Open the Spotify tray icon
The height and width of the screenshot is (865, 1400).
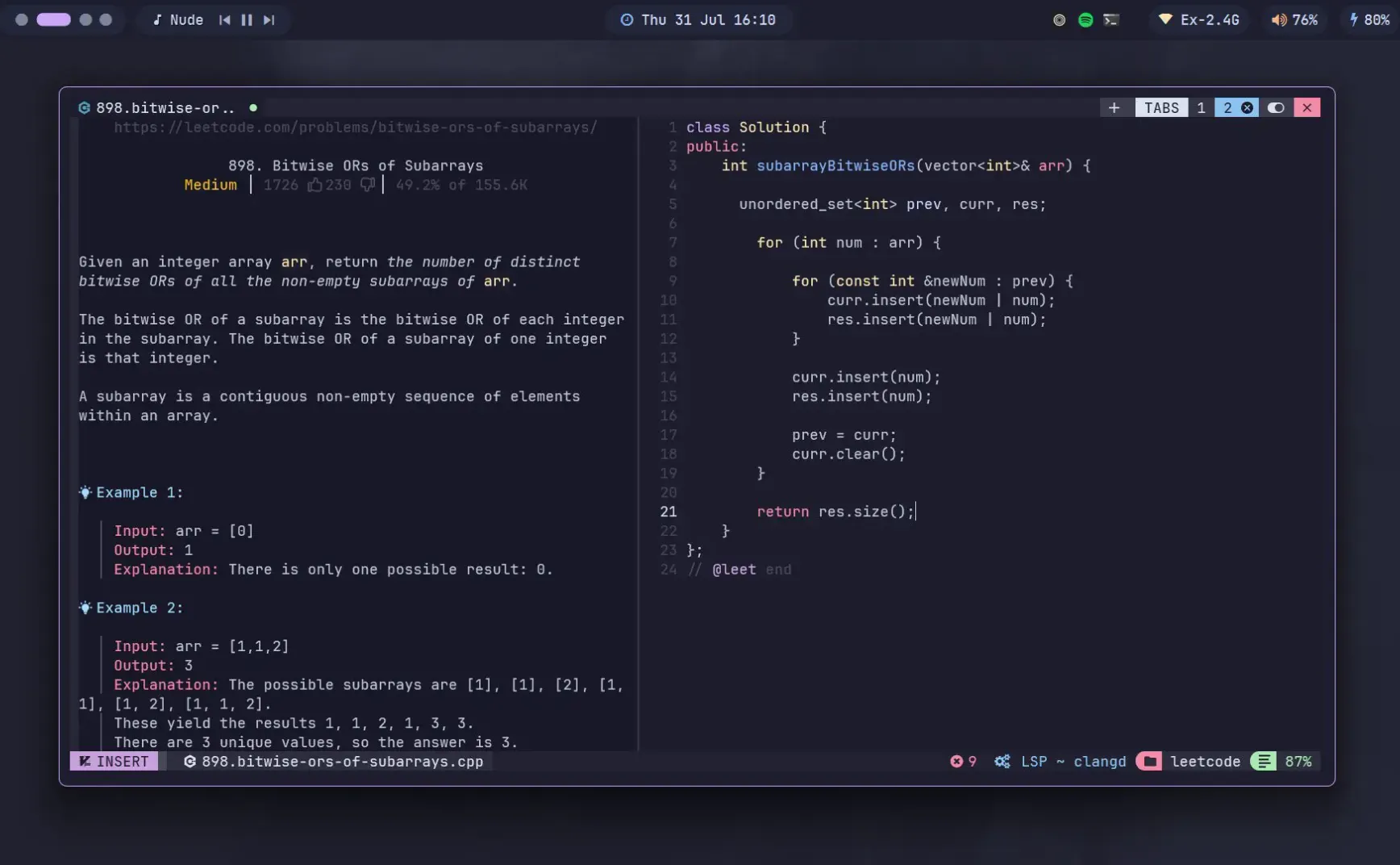click(1085, 20)
